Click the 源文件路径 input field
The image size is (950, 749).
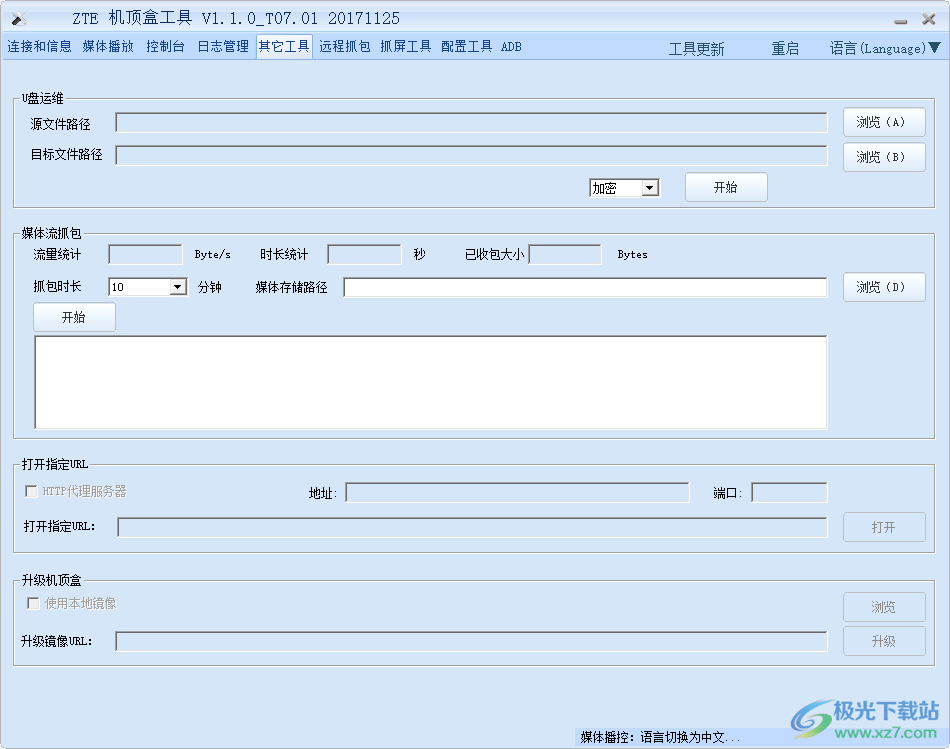471,123
